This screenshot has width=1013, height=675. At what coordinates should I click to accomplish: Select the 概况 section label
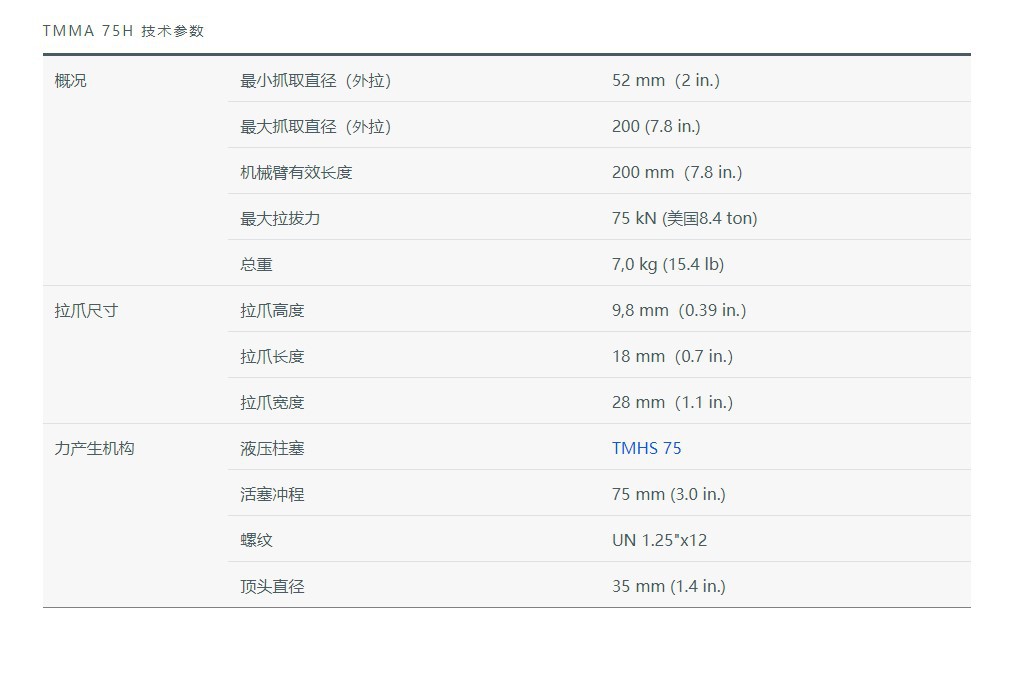(x=70, y=80)
